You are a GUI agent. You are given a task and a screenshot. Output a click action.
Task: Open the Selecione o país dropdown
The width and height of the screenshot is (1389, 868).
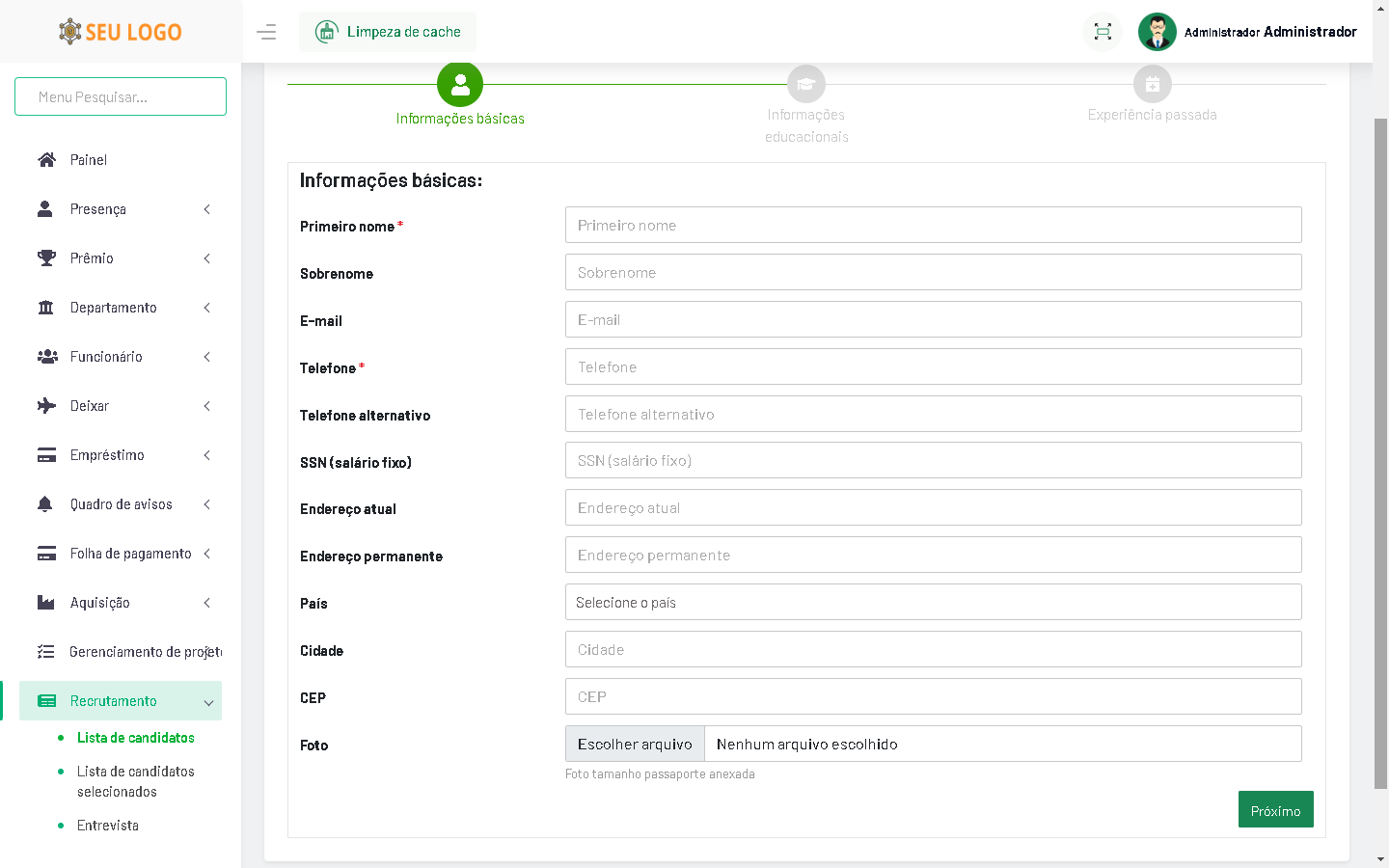pos(933,602)
